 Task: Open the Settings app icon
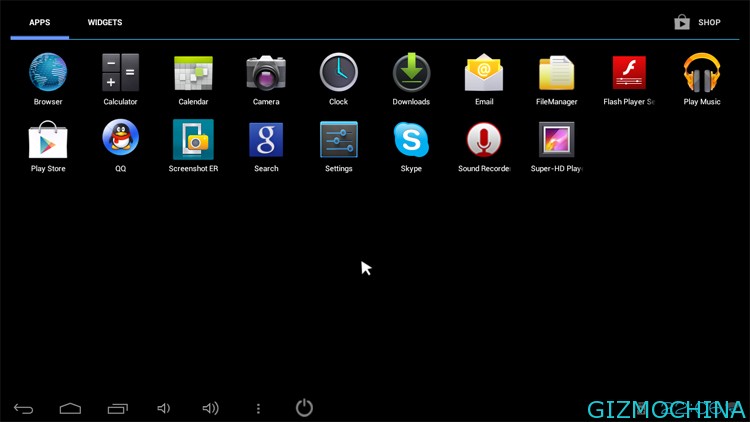coord(338,141)
